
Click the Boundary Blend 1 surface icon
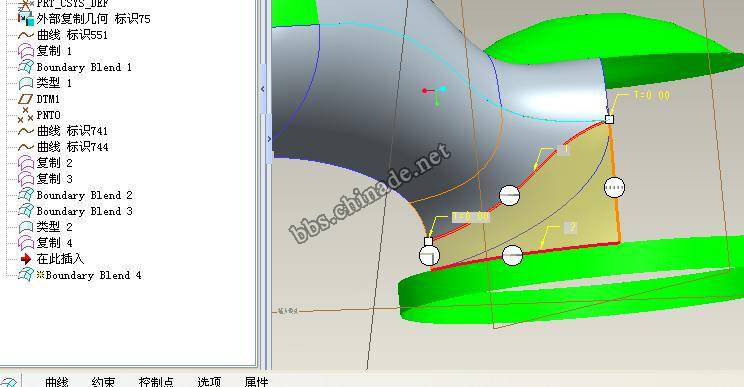tap(26, 67)
